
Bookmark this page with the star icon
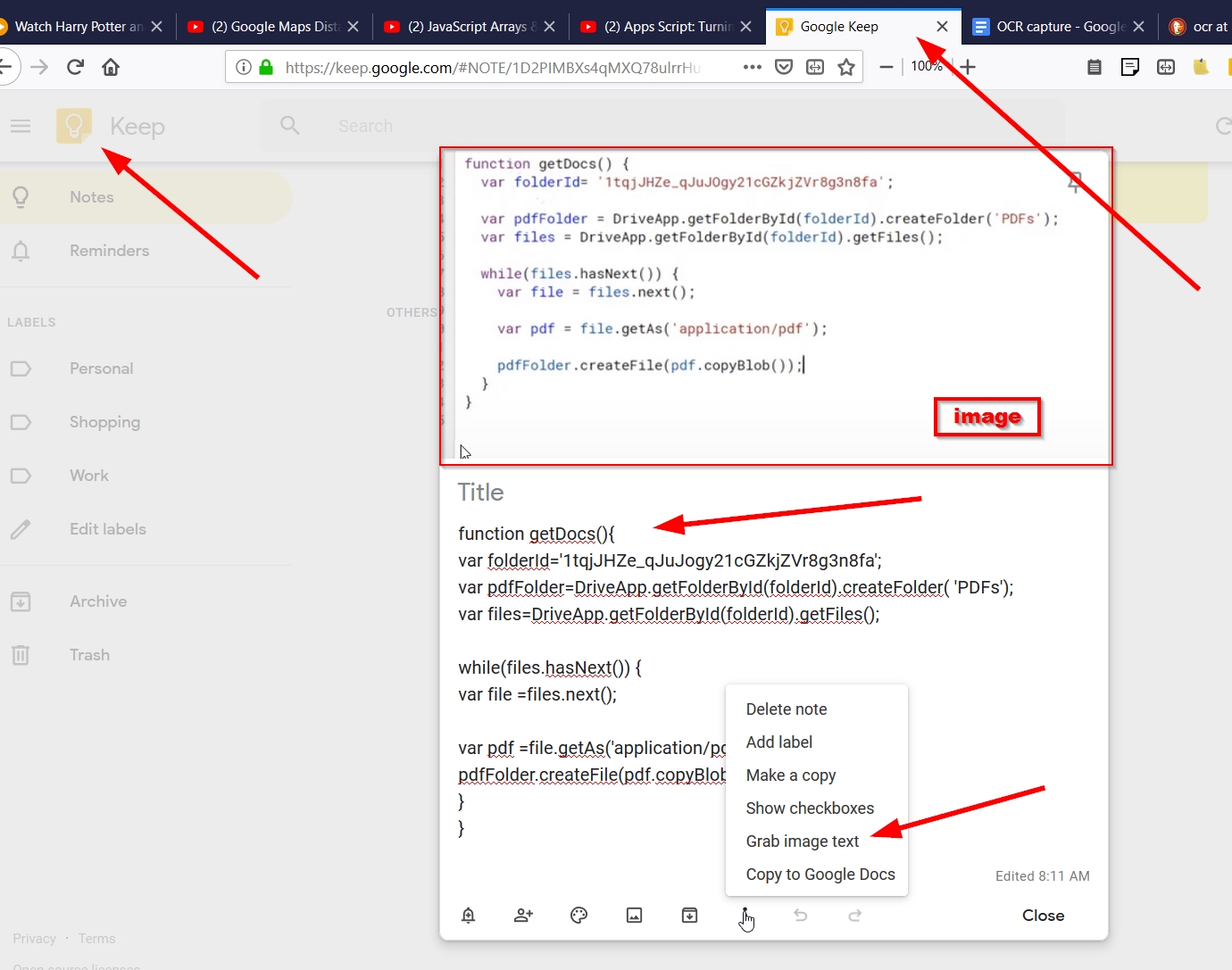point(846,67)
